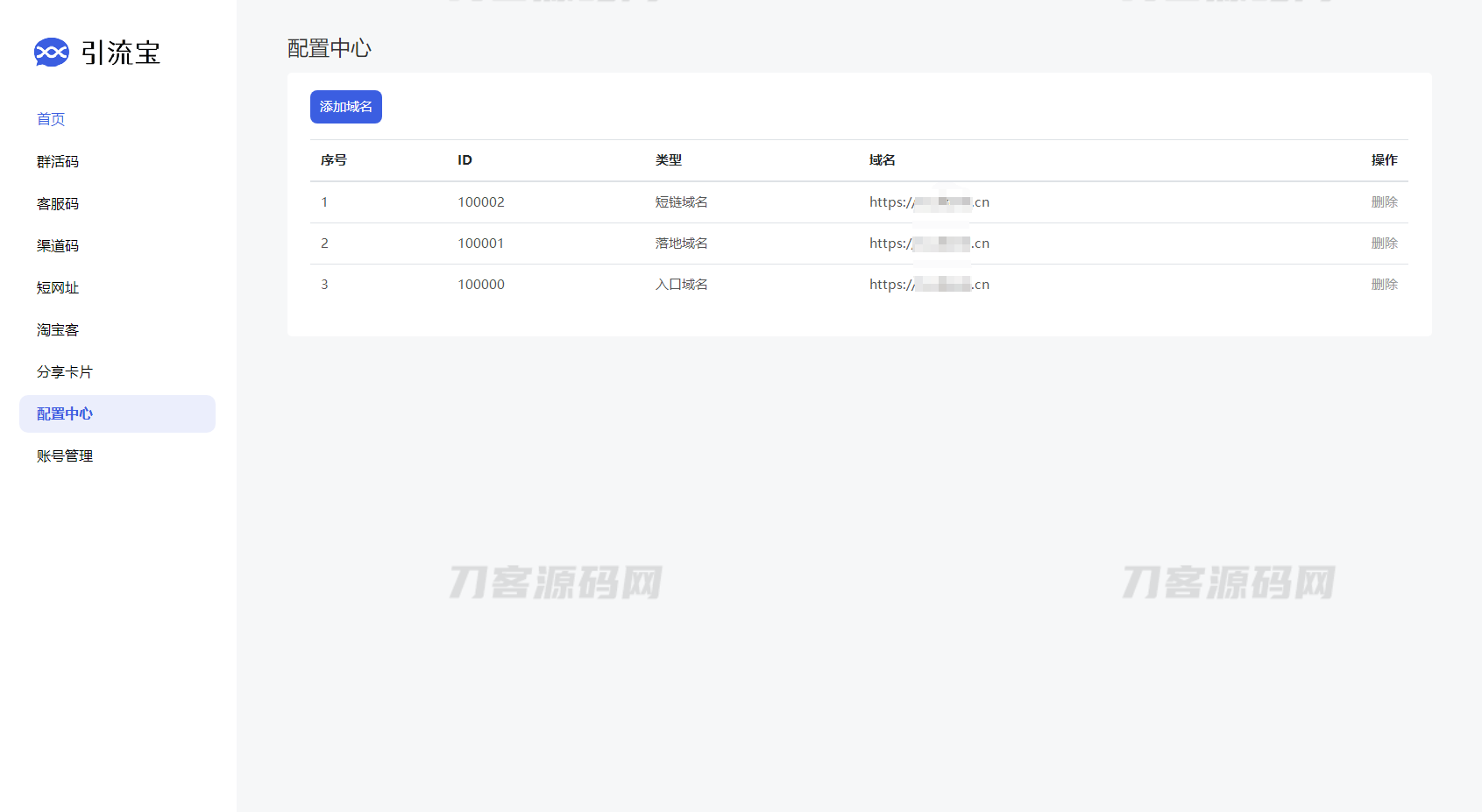Click the domain URL of 入口域名
Image resolution: width=1482 pixels, height=812 pixels.
click(929, 285)
